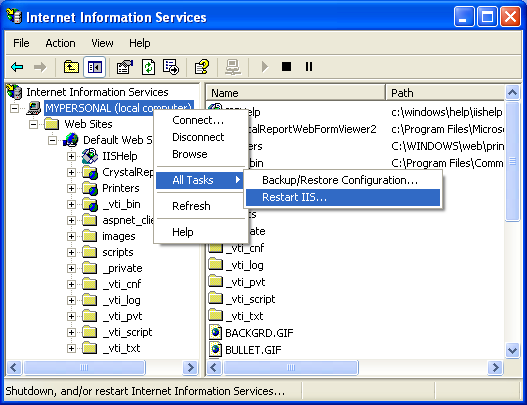Select Backup/Restore Configuration... submenu item

point(343,180)
